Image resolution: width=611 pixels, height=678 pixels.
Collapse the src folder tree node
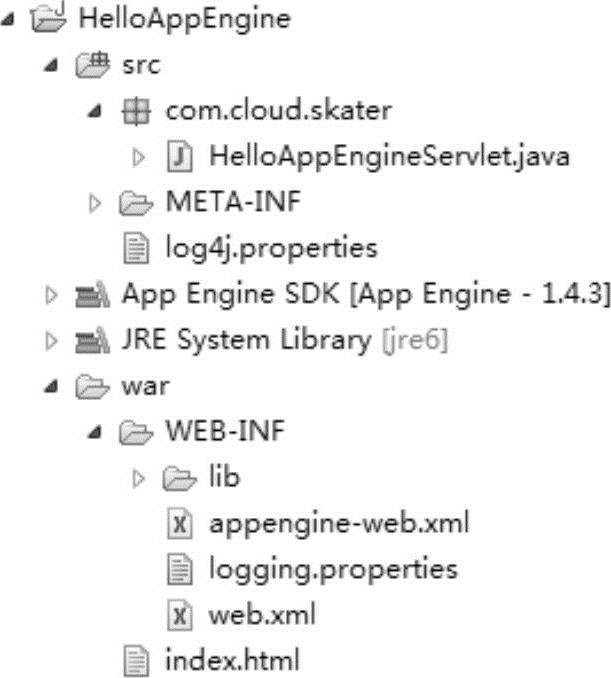[51, 66]
